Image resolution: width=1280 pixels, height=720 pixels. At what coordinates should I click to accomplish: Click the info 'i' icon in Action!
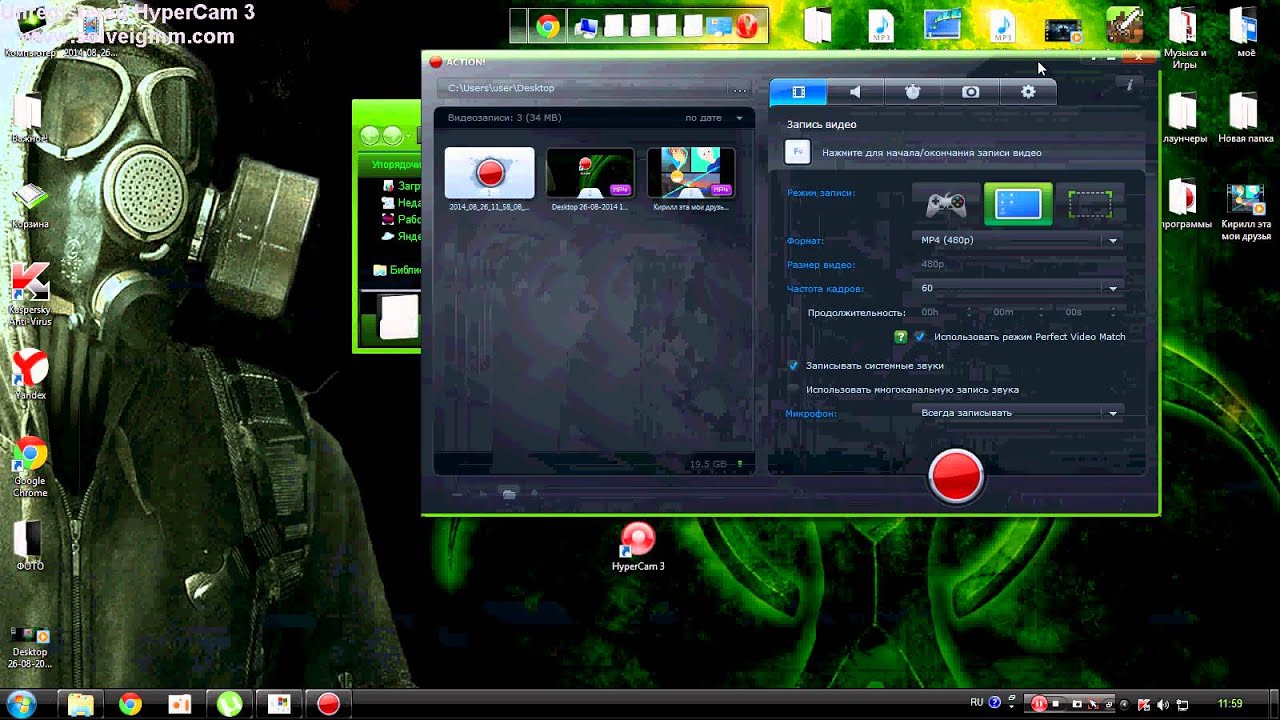pos(1130,86)
